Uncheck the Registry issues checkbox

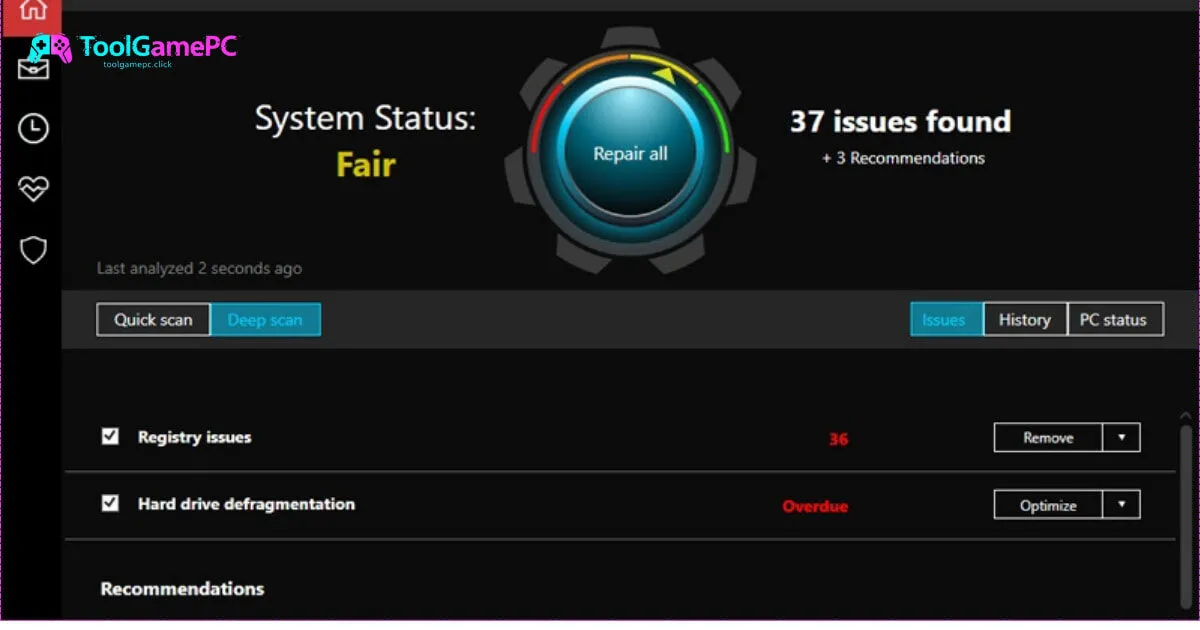[x=110, y=437]
